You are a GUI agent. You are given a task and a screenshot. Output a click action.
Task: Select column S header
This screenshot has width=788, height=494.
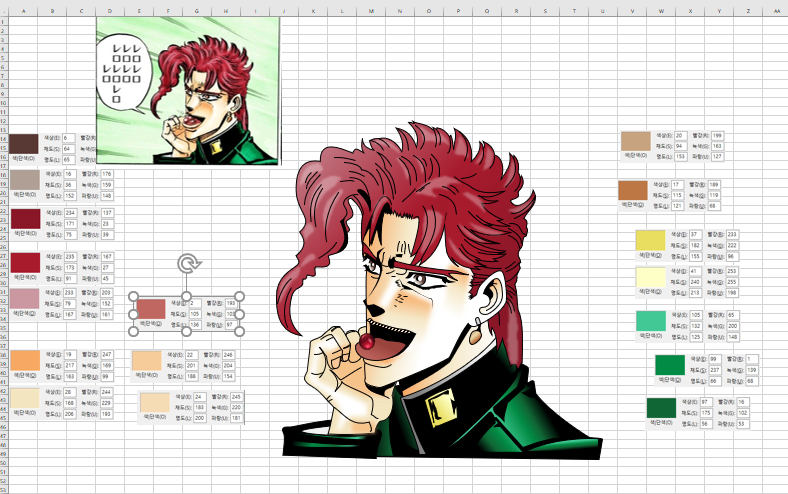(545, 11)
